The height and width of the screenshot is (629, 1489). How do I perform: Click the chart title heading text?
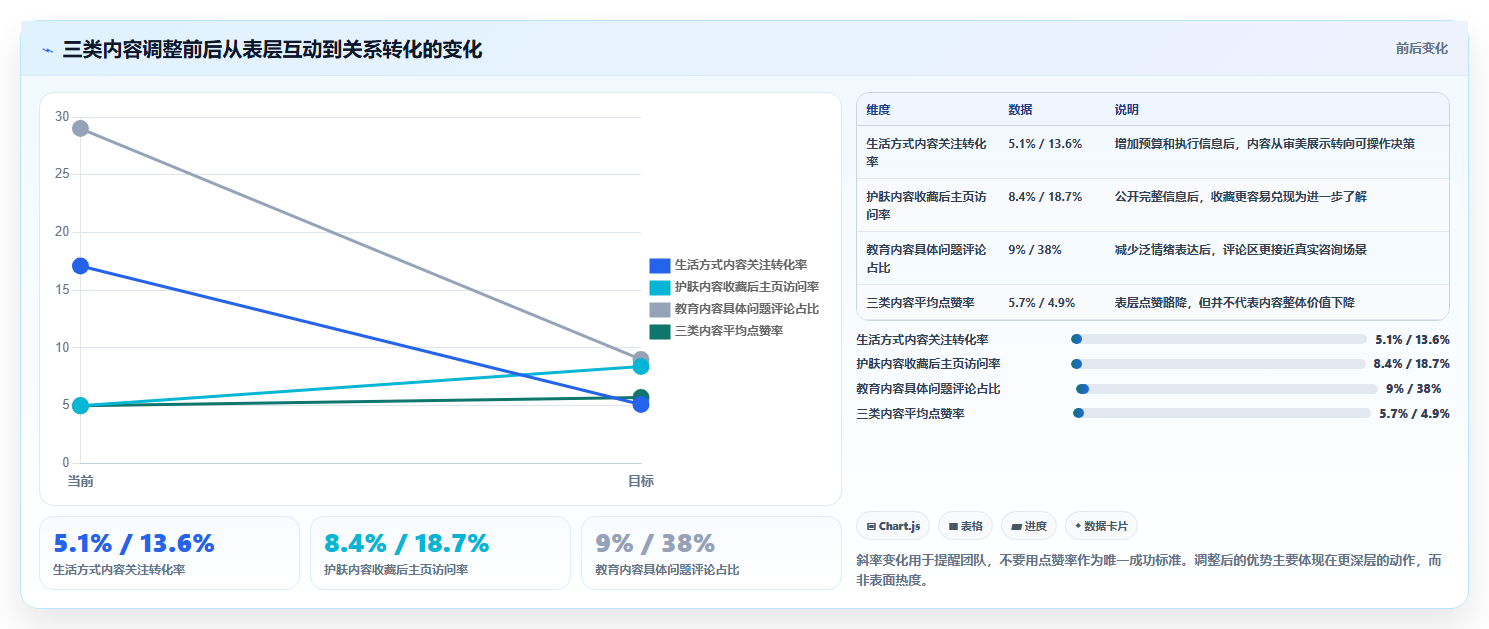point(272,49)
